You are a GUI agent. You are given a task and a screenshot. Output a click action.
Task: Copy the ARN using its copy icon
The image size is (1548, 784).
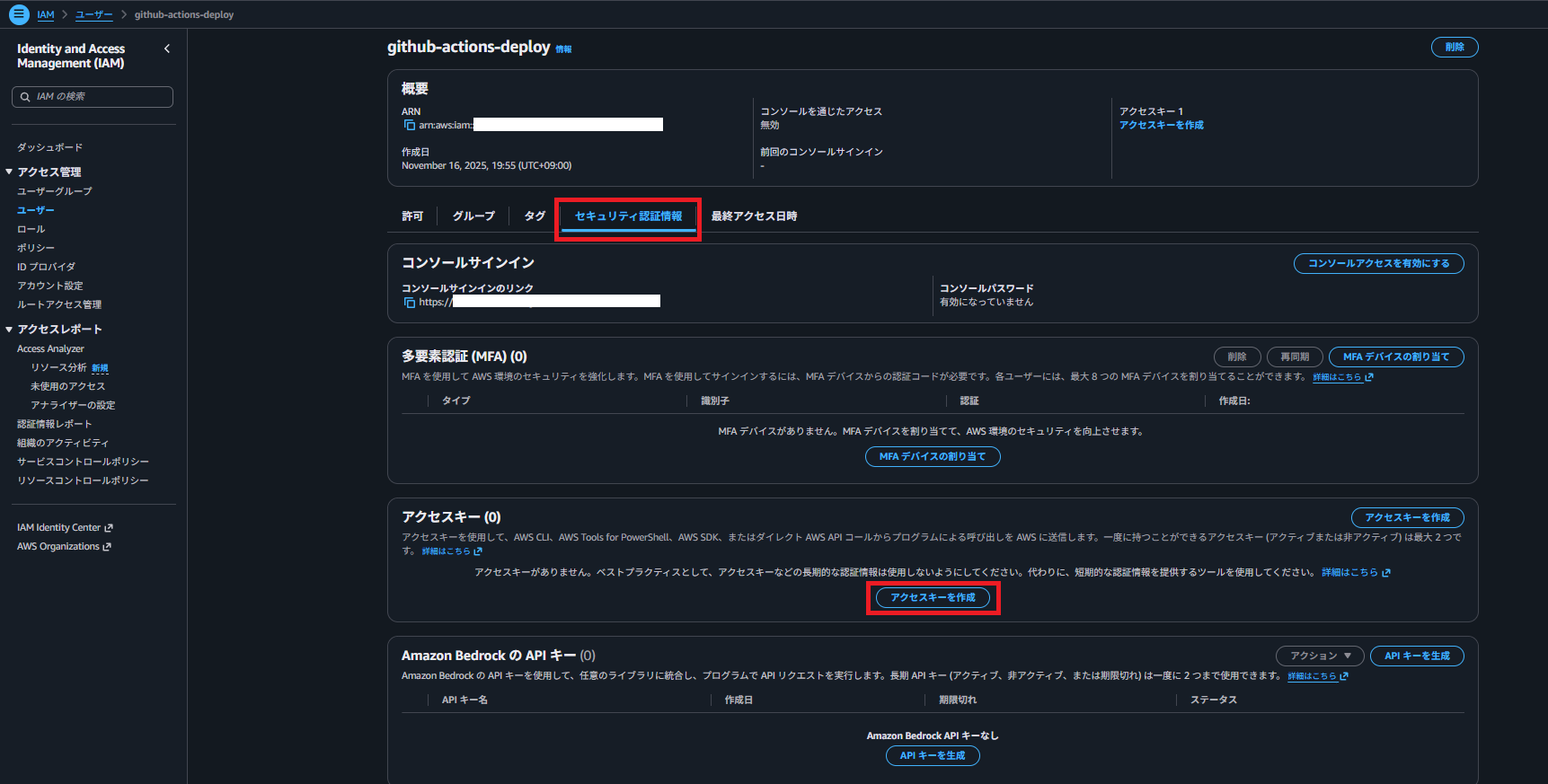410,125
